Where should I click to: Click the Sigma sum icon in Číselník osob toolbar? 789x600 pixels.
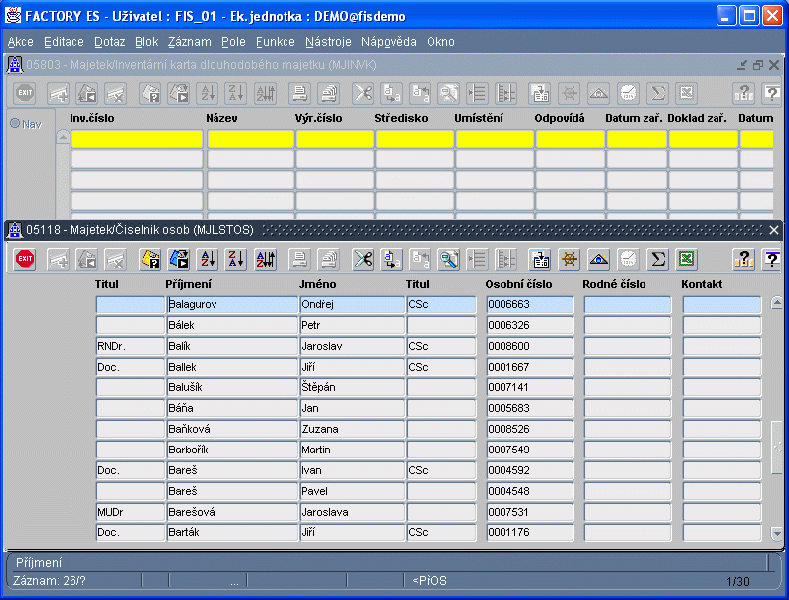[658, 259]
